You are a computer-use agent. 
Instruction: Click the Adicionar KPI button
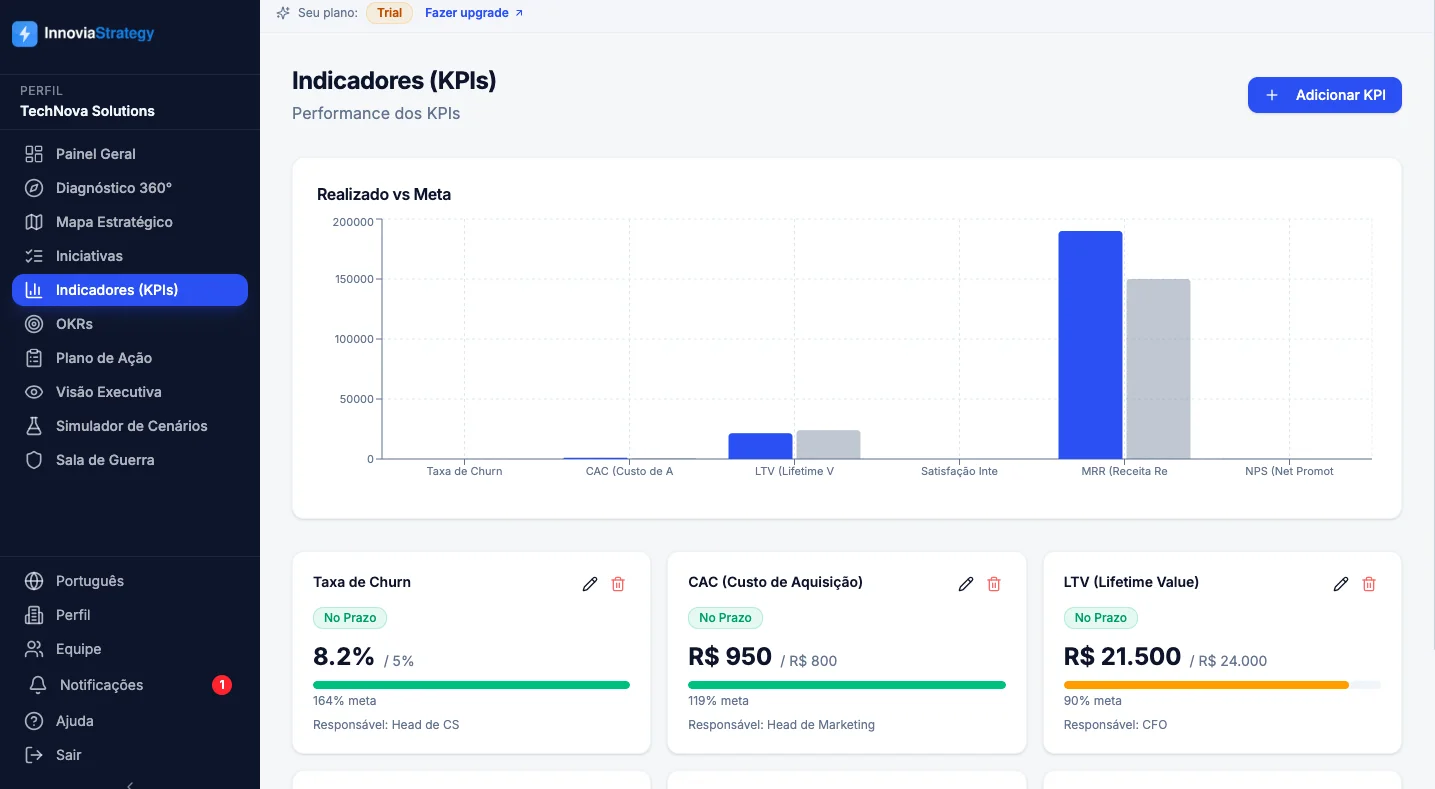click(1324, 95)
